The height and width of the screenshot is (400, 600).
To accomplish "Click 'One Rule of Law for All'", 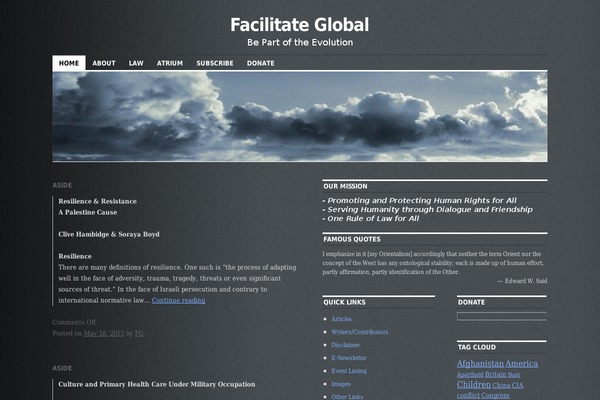I will (373, 219).
